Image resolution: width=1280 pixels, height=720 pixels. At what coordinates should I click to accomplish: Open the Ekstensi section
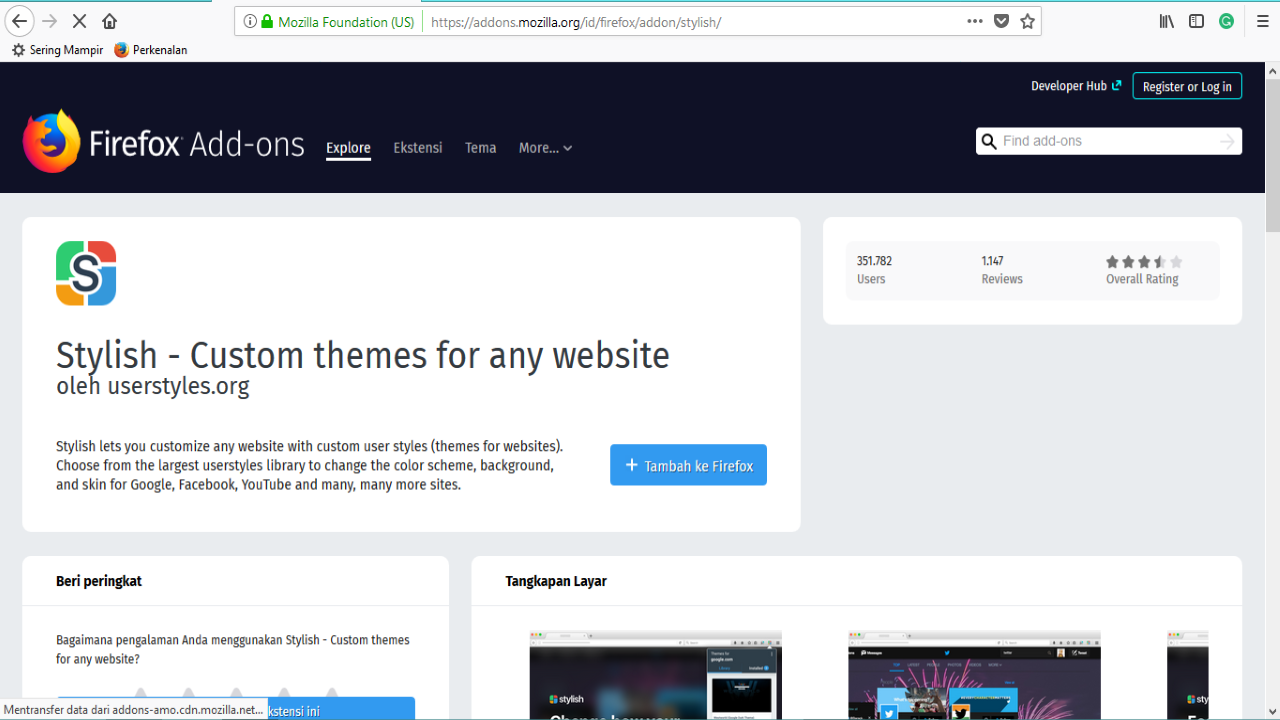(418, 148)
